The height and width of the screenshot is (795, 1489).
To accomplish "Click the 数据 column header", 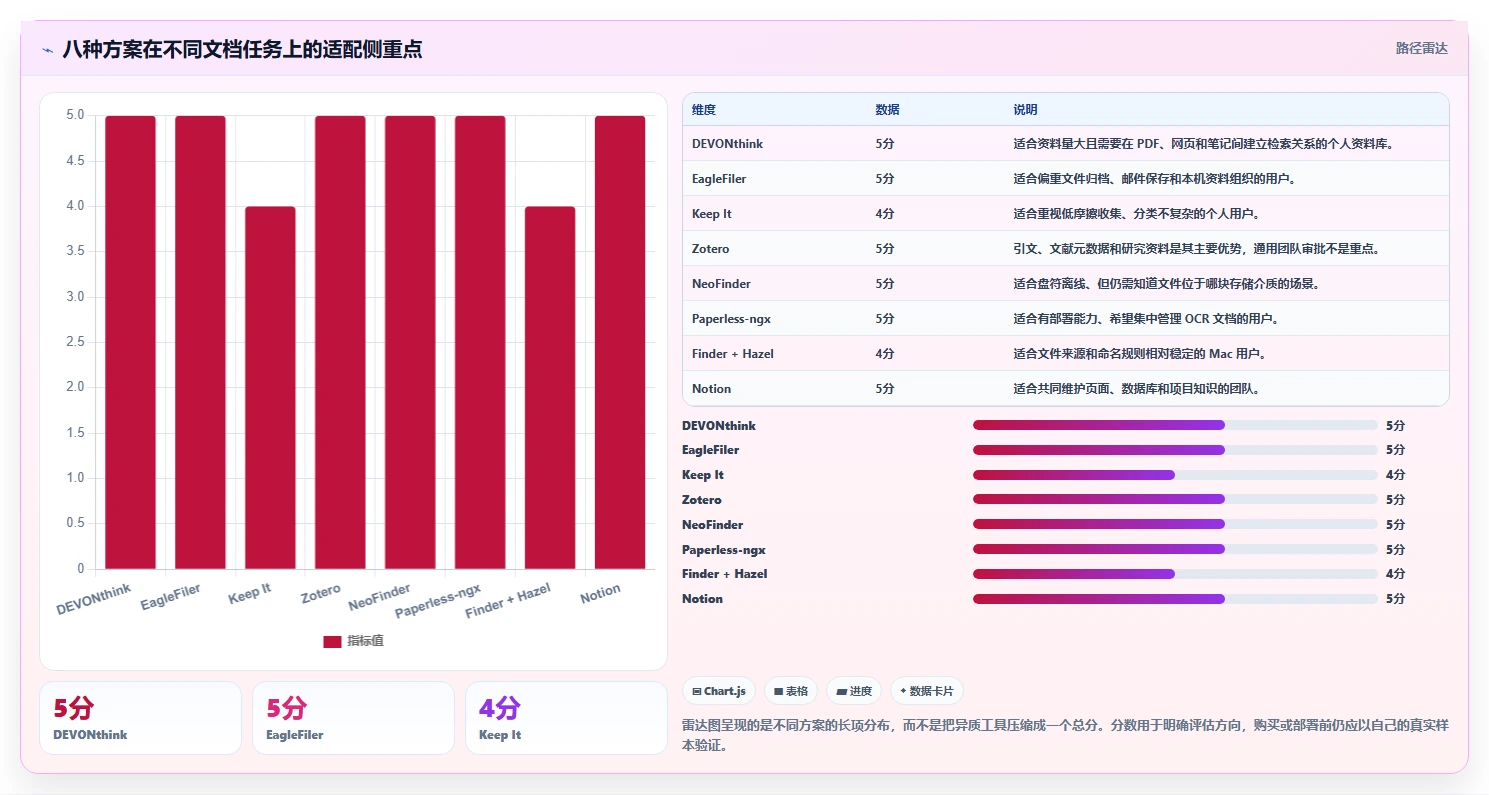I will [887, 109].
